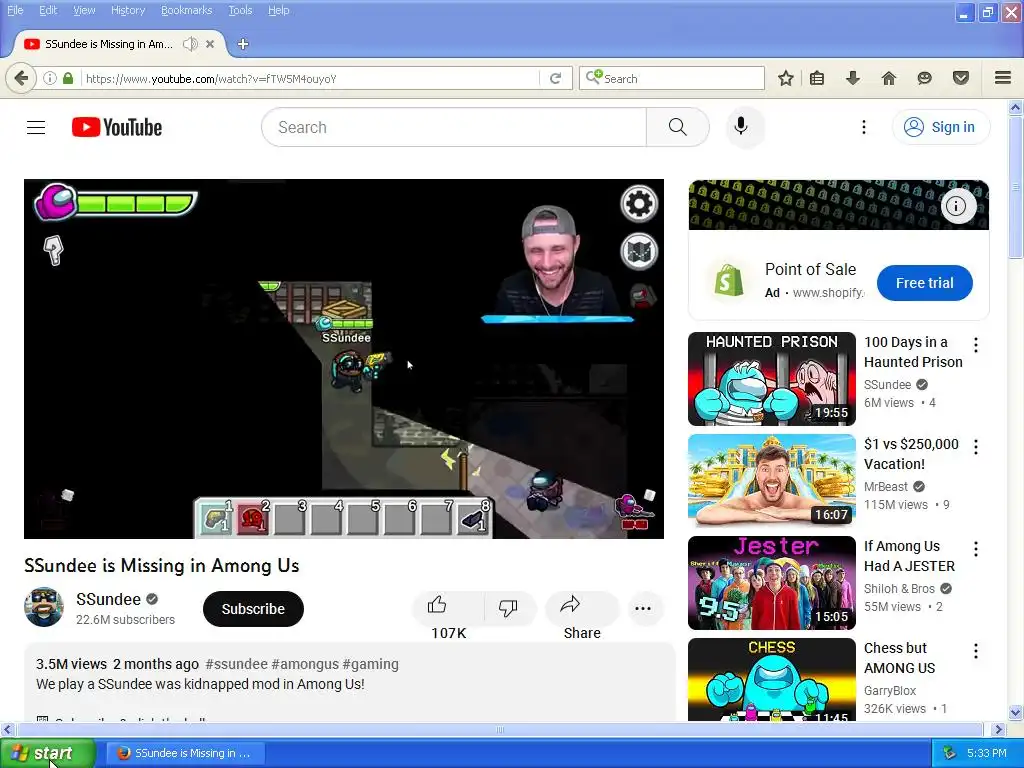Open the File menu
This screenshot has width=1024, height=768.
(x=15, y=10)
